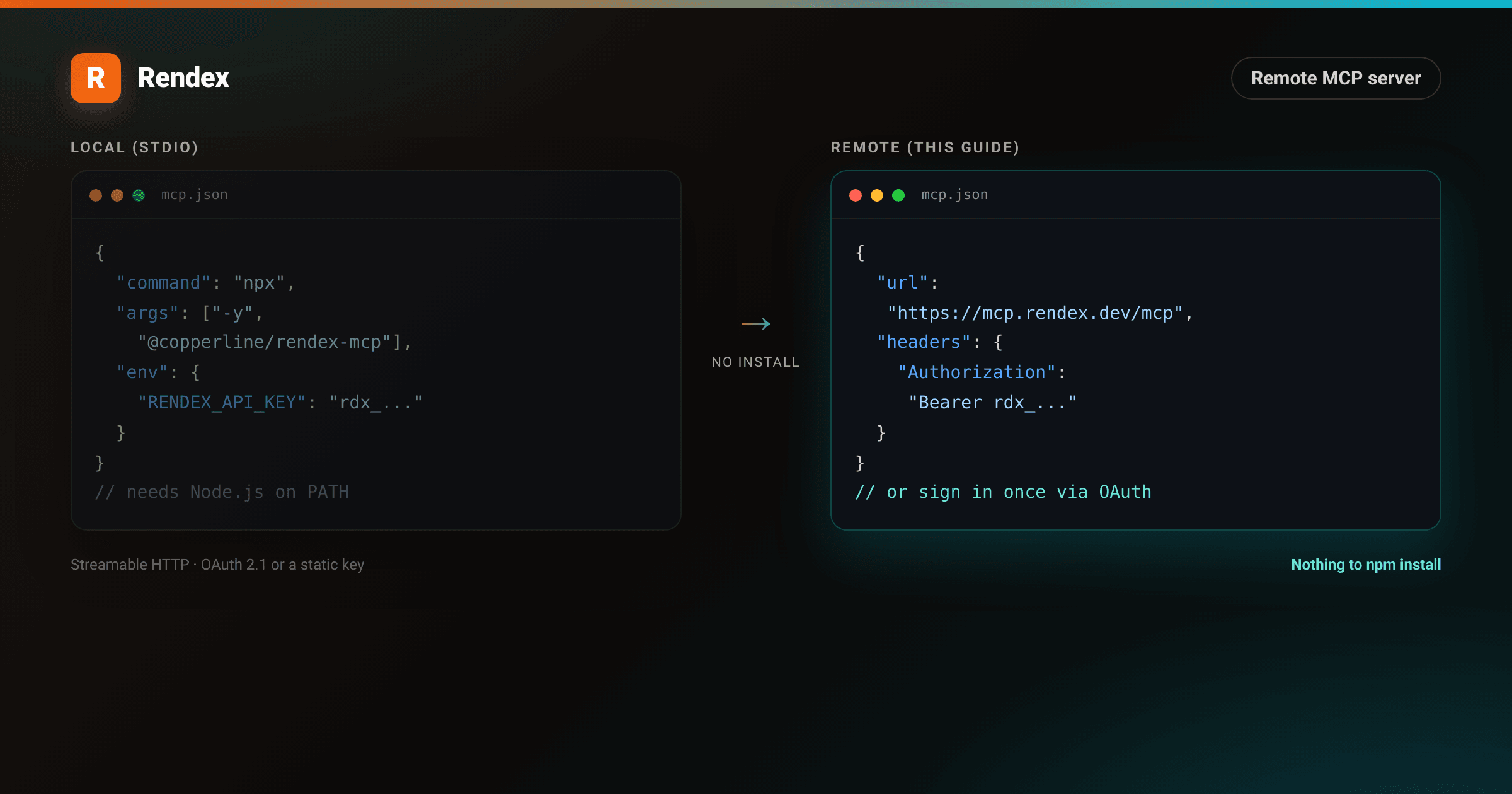
Task: Click the "args": ["-y", line
Action: (x=190, y=313)
